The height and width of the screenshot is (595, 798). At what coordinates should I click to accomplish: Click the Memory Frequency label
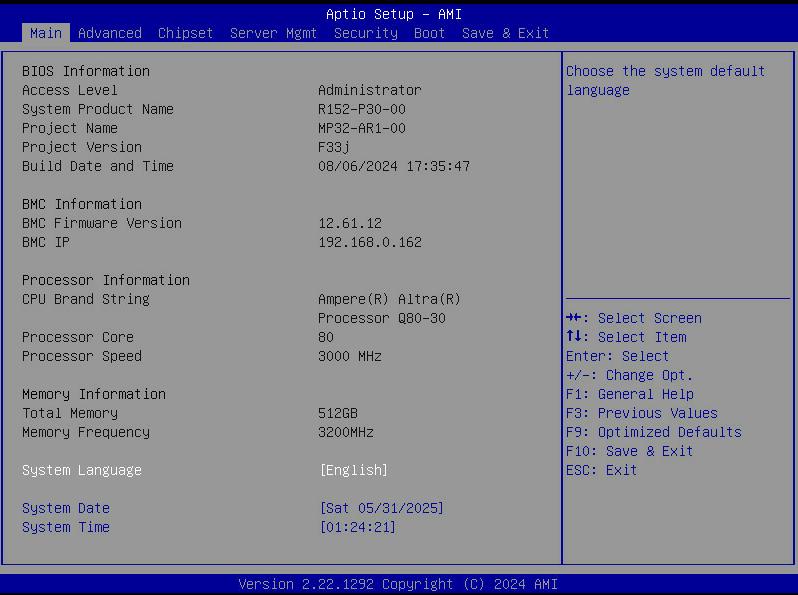pyautogui.click(x=86, y=432)
